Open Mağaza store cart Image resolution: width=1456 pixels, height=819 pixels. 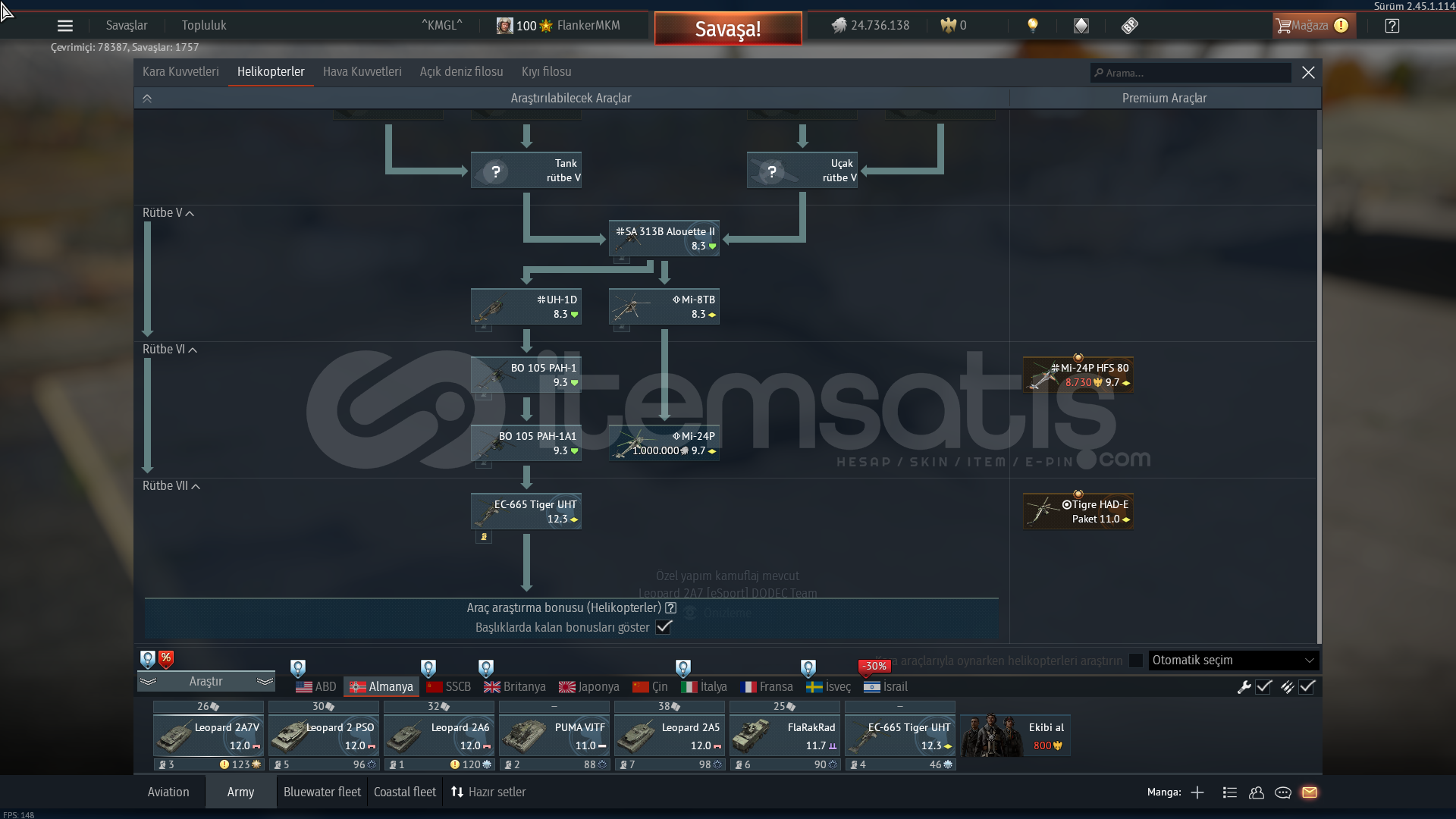pyautogui.click(x=1313, y=26)
